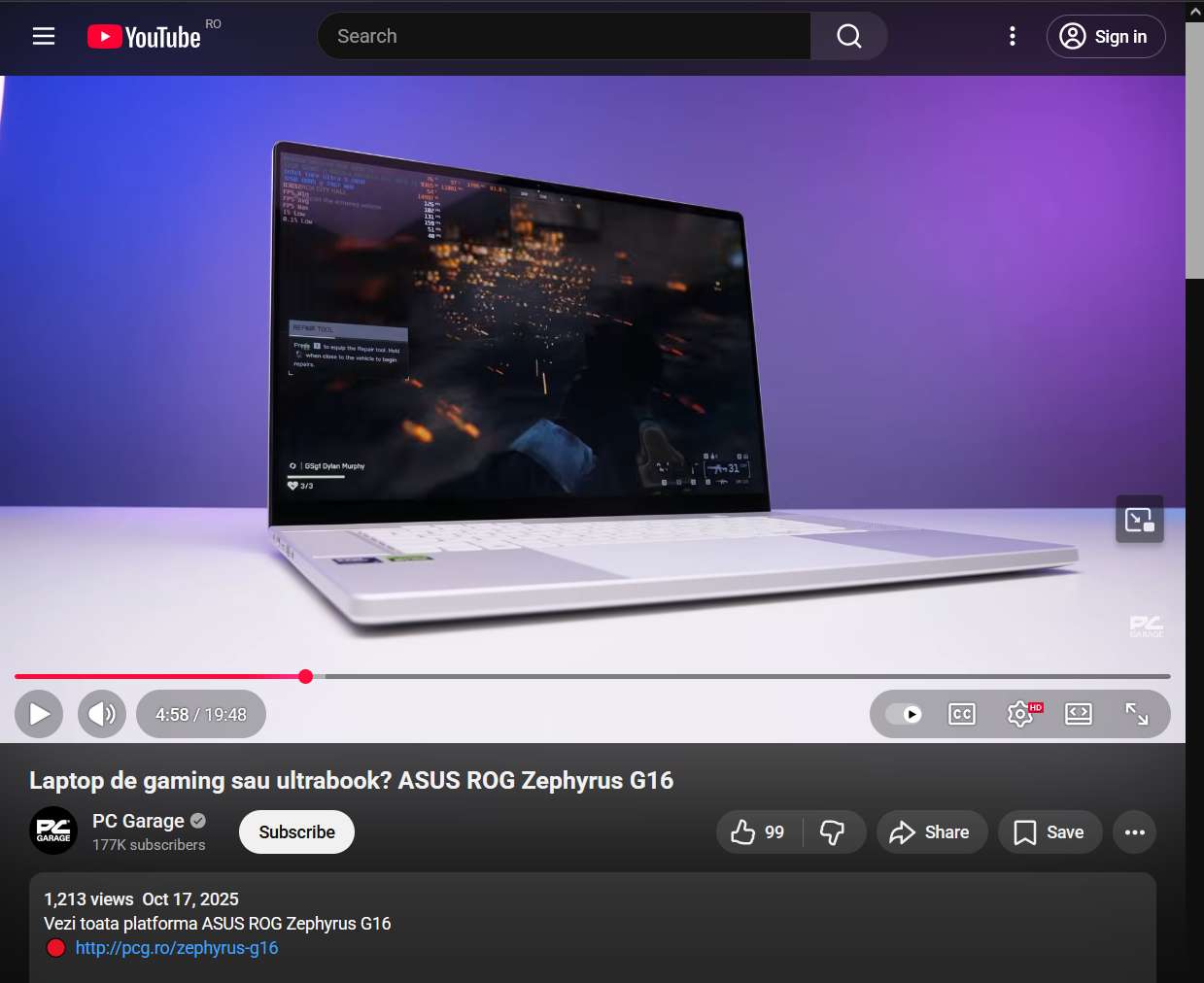
Task: Click the miniplayer overlay icon on video
Action: [x=1139, y=520]
